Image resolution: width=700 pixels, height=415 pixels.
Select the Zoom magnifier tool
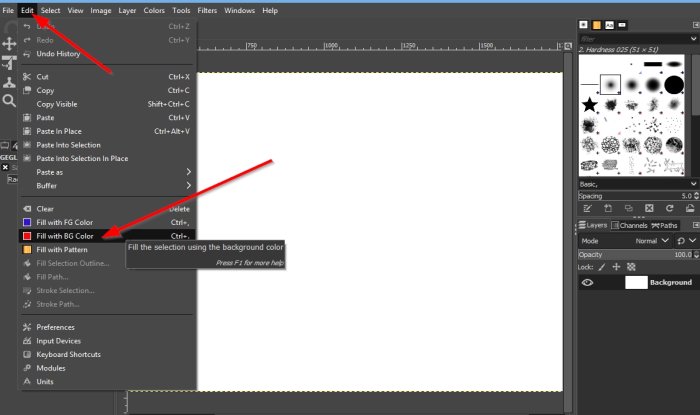9,101
